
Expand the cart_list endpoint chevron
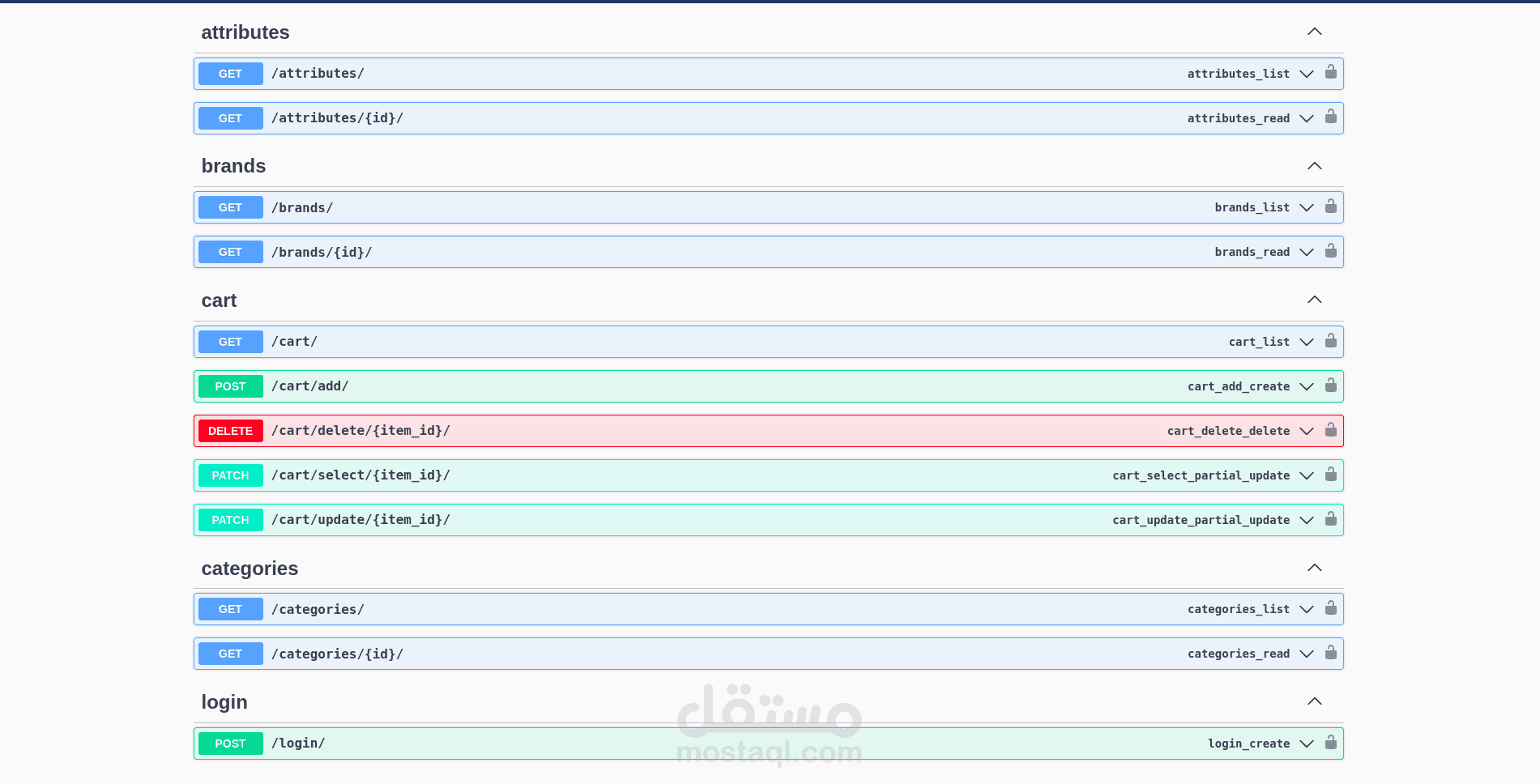point(1307,342)
